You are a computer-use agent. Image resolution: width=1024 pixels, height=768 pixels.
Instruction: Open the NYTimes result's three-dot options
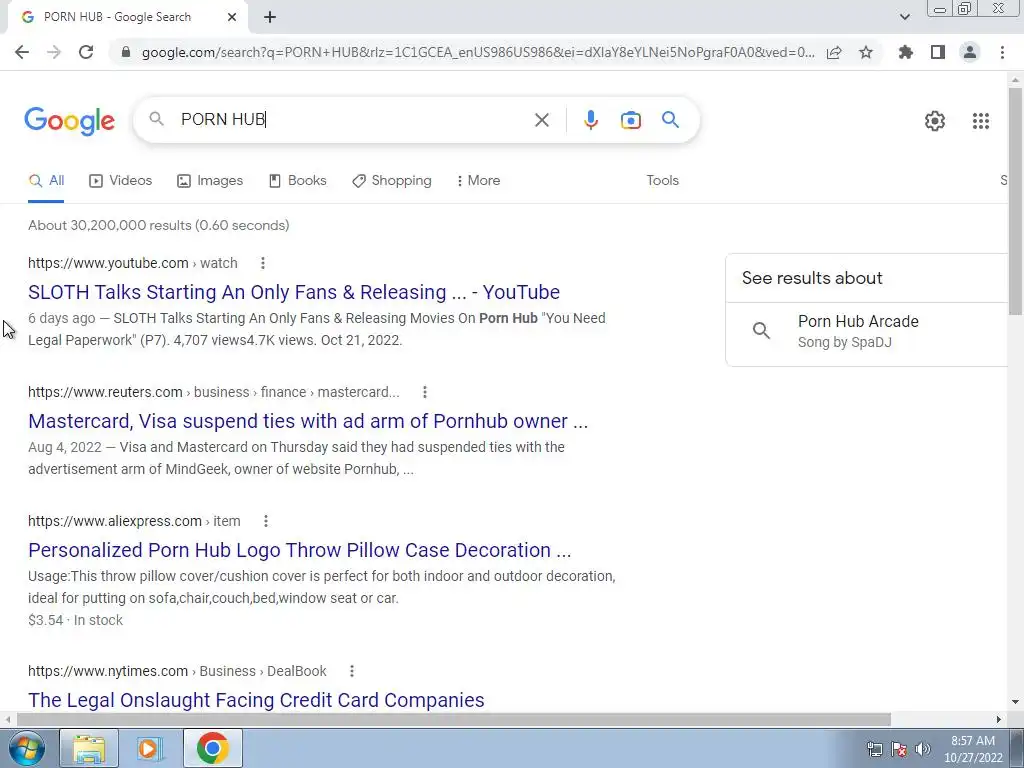pos(351,671)
